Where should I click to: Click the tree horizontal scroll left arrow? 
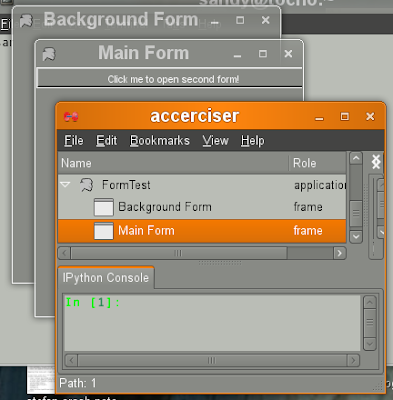(x=64, y=253)
